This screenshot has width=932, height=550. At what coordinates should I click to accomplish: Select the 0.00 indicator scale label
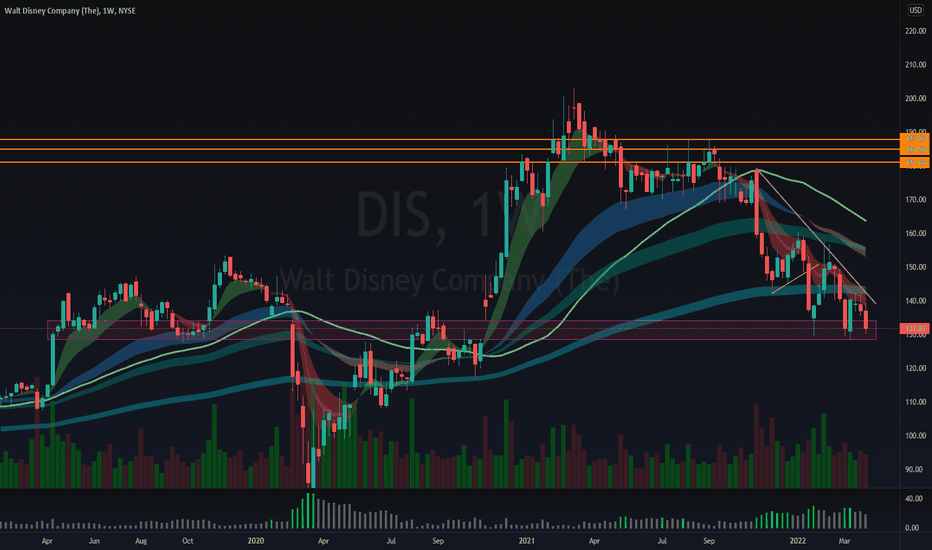[x=912, y=528]
